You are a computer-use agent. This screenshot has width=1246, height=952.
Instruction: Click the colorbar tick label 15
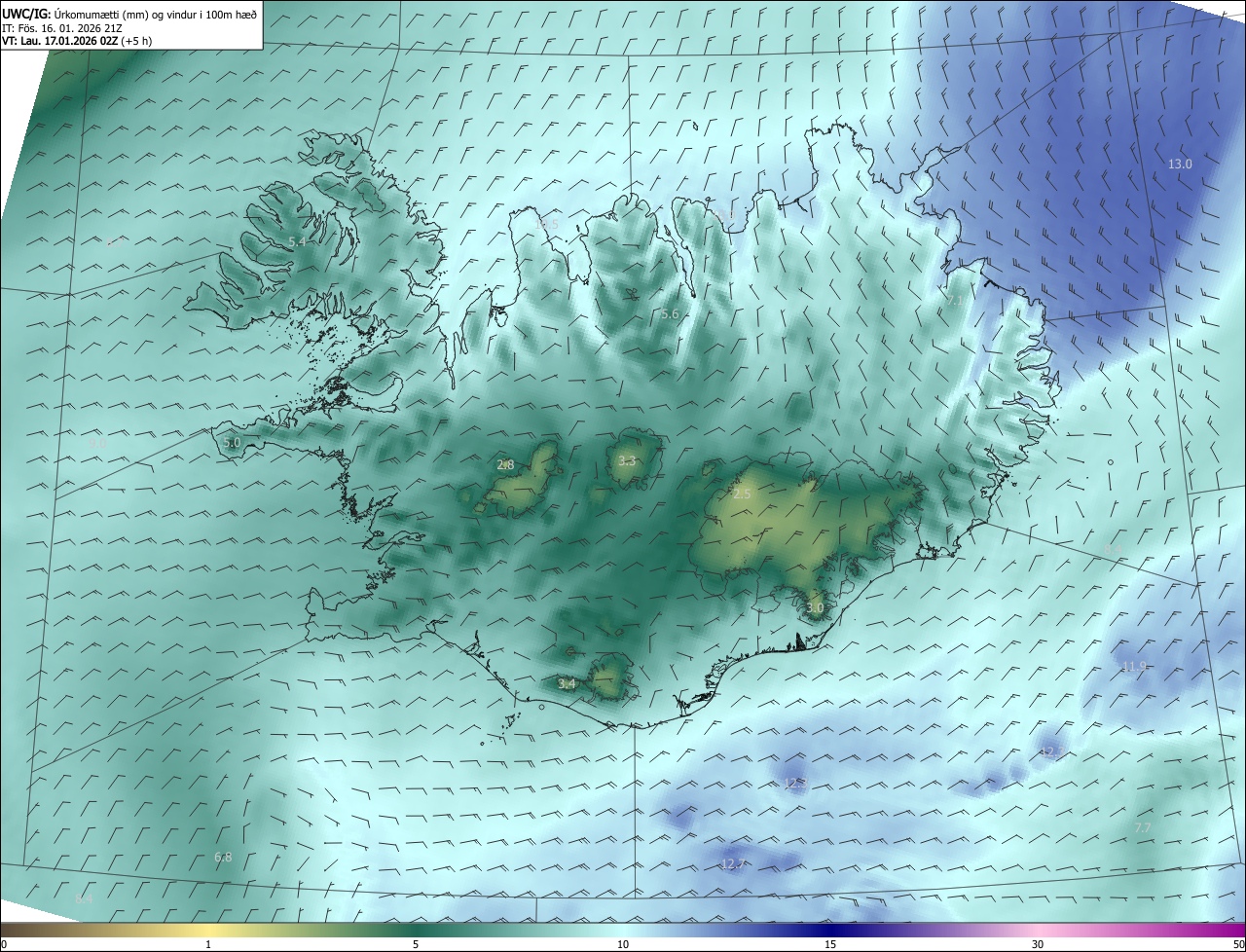(830, 944)
